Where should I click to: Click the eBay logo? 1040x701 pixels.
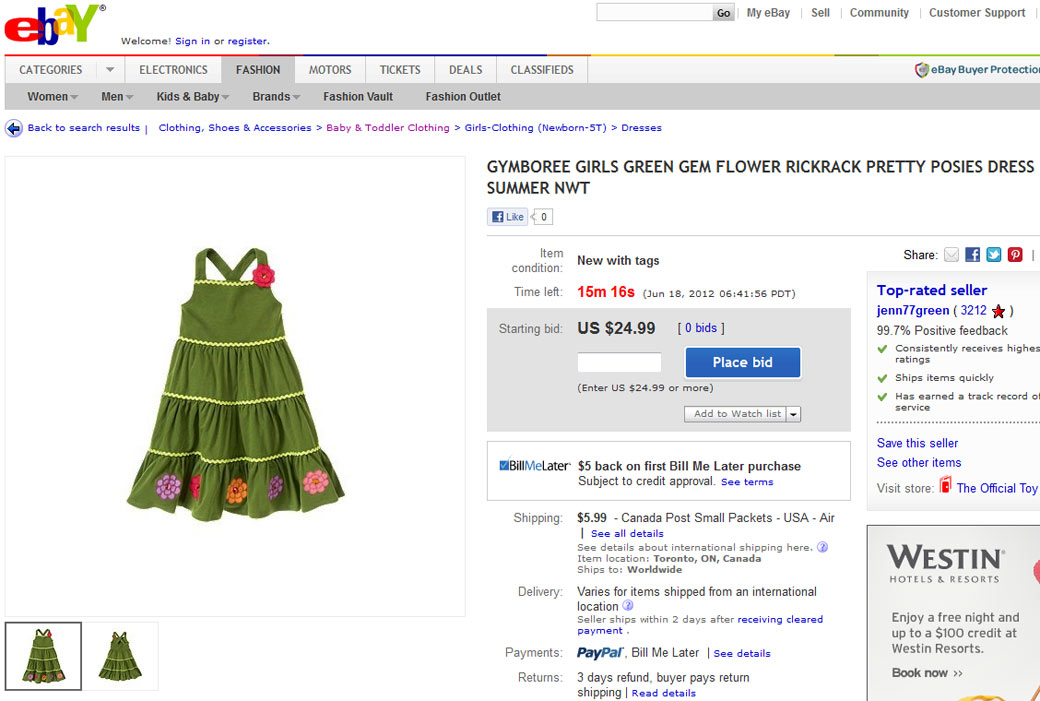(x=54, y=25)
